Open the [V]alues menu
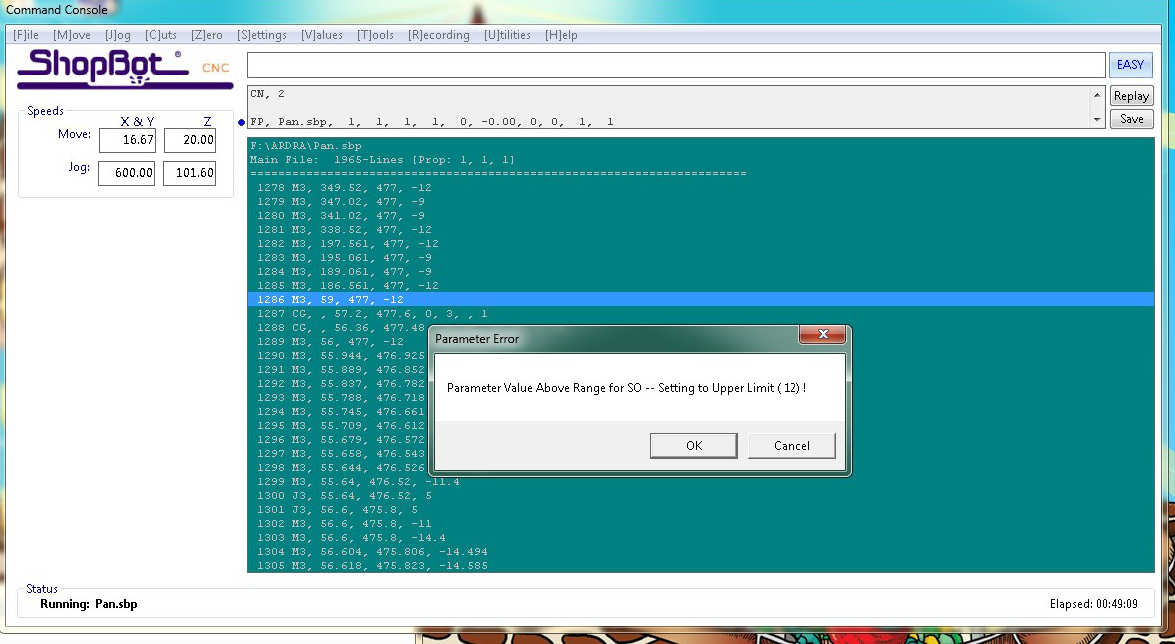This screenshot has height=644, width=1175. pyautogui.click(x=322, y=35)
